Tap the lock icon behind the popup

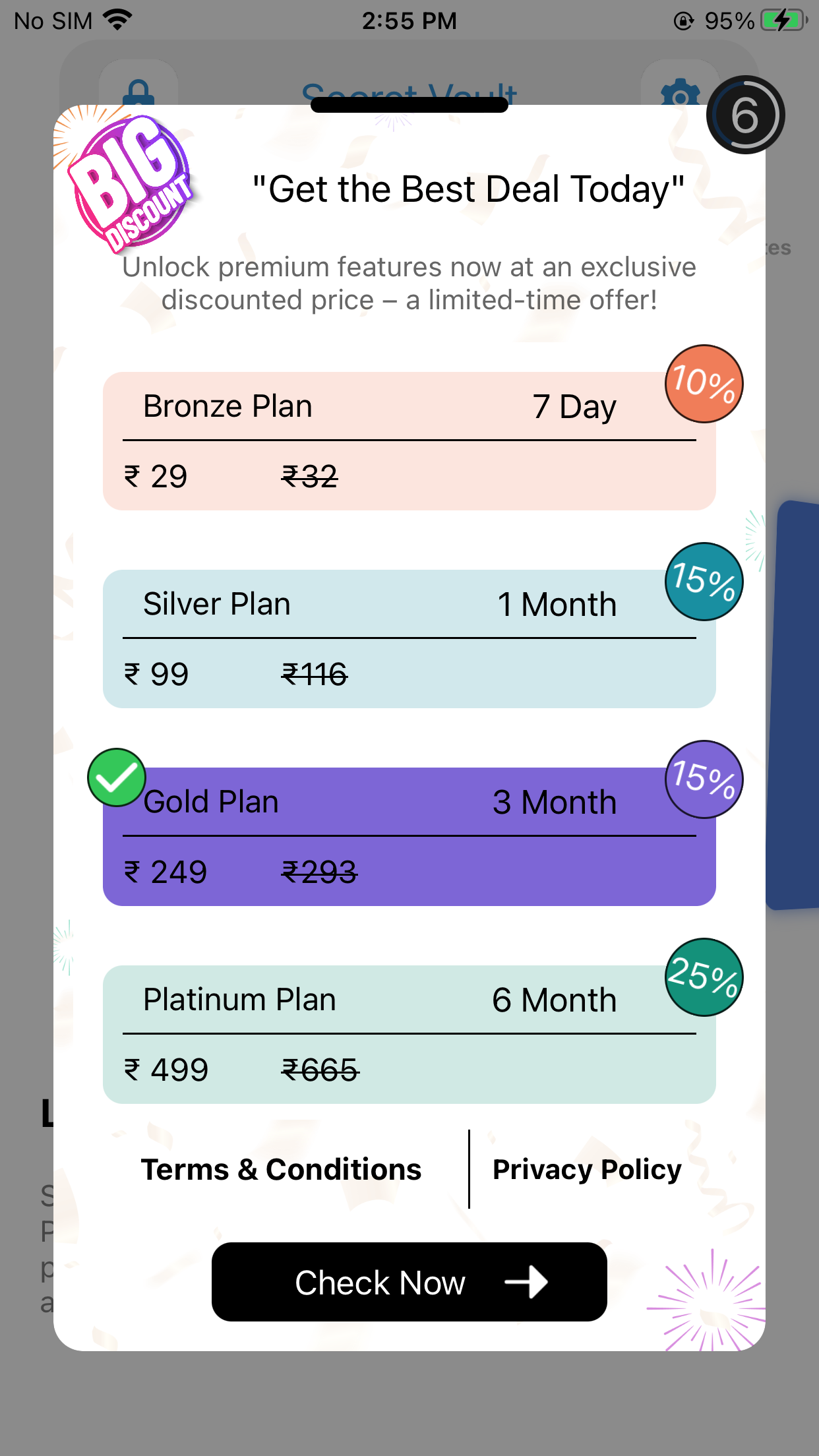point(138,91)
